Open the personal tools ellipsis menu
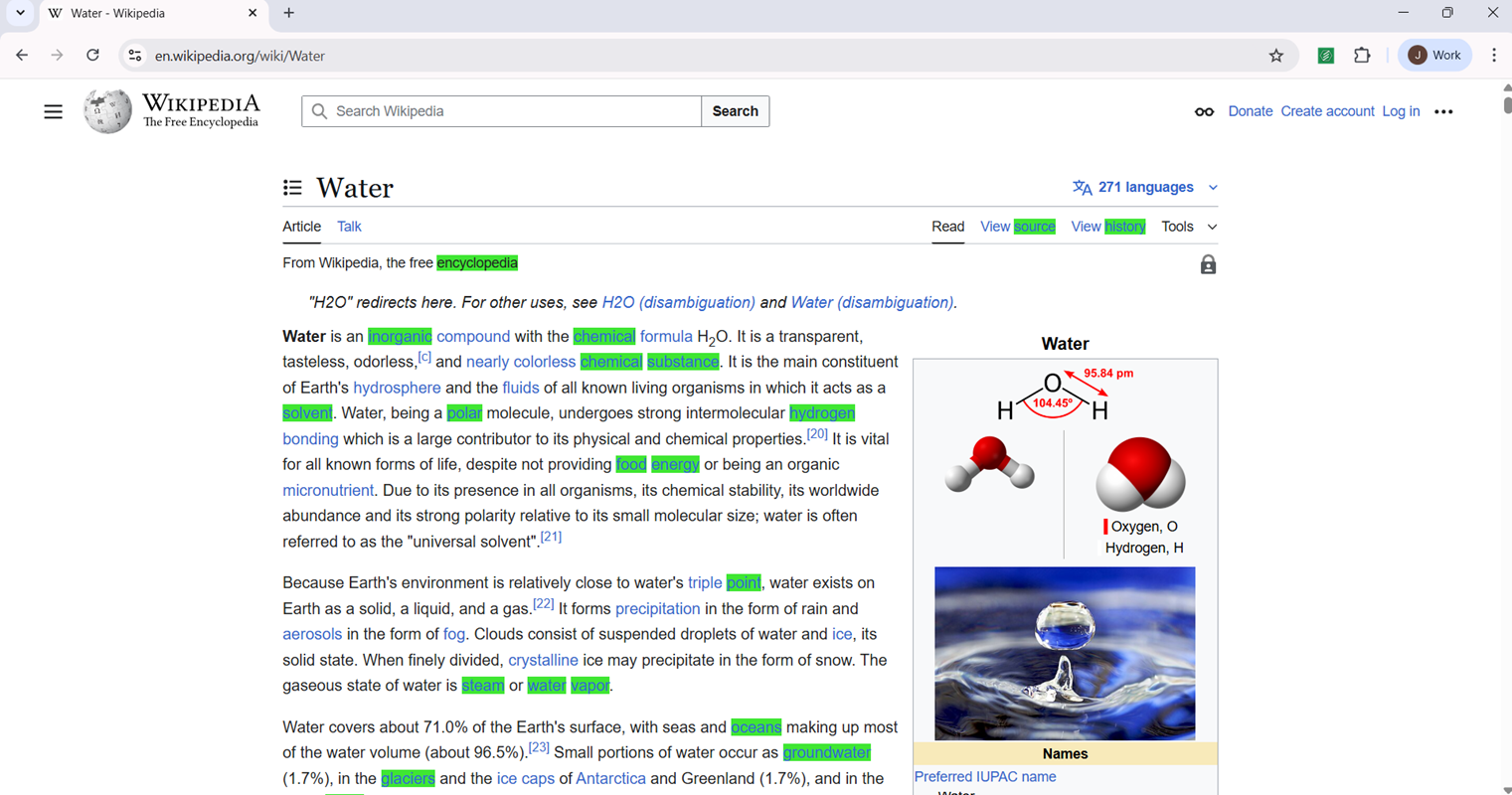Image resolution: width=1512 pixels, height=795 pixels. point(1443,111)
